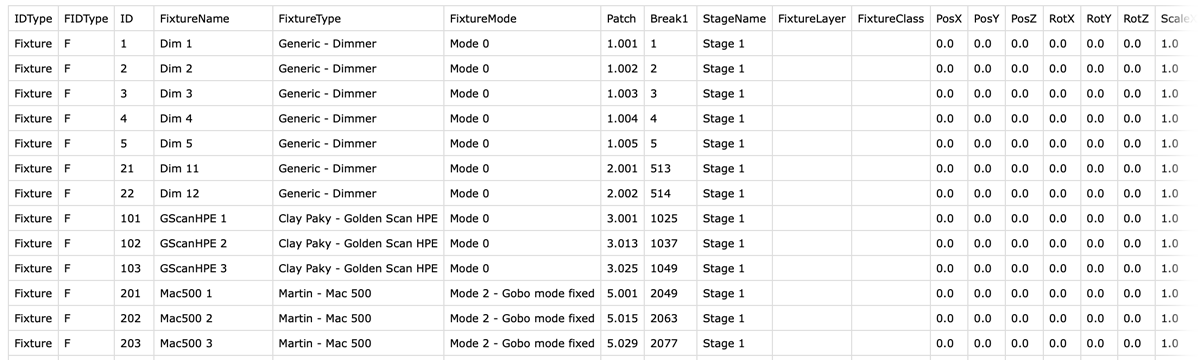Select the RotZ column header
This screenshot has height=360, width=1200.
(x=1136, y=19)
